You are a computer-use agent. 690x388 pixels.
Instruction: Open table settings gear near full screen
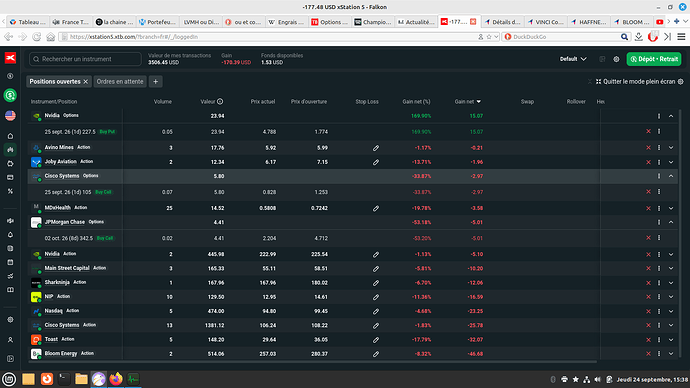680,81
